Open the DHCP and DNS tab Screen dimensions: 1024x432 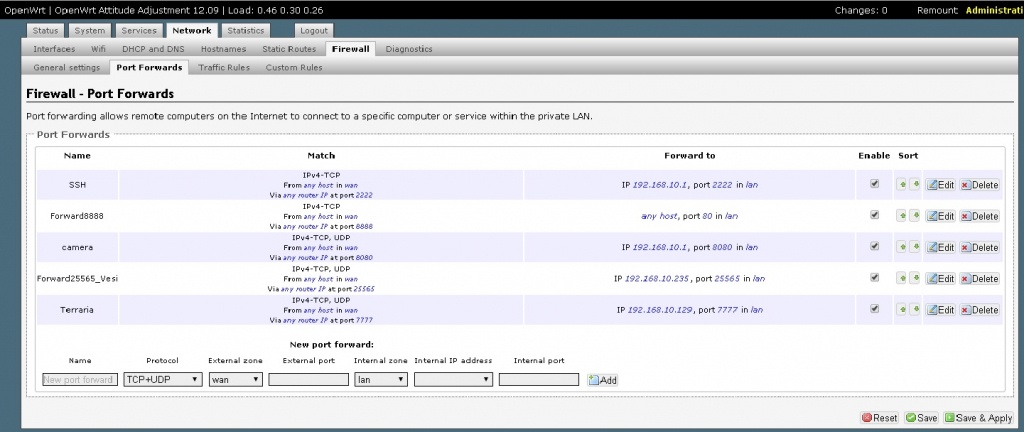(x=154, y=48)
